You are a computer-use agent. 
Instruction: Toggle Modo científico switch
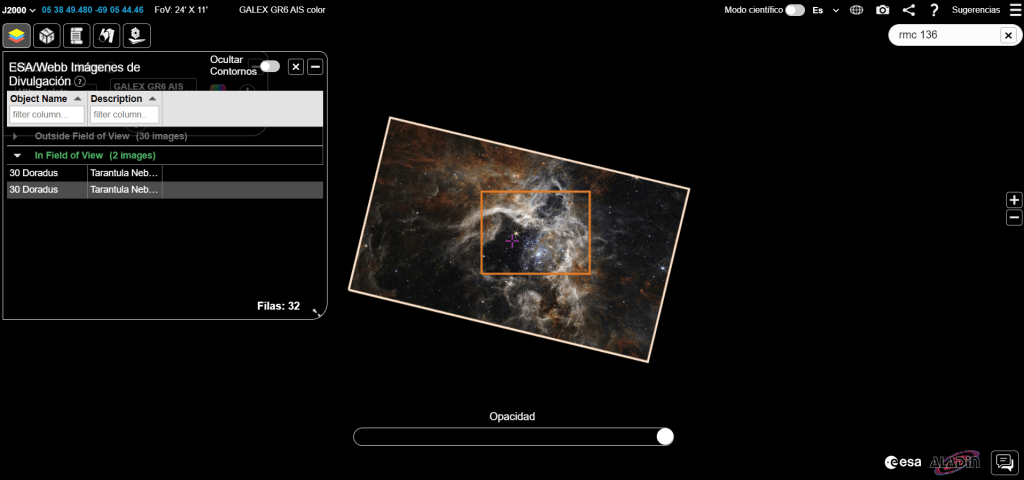795,10
